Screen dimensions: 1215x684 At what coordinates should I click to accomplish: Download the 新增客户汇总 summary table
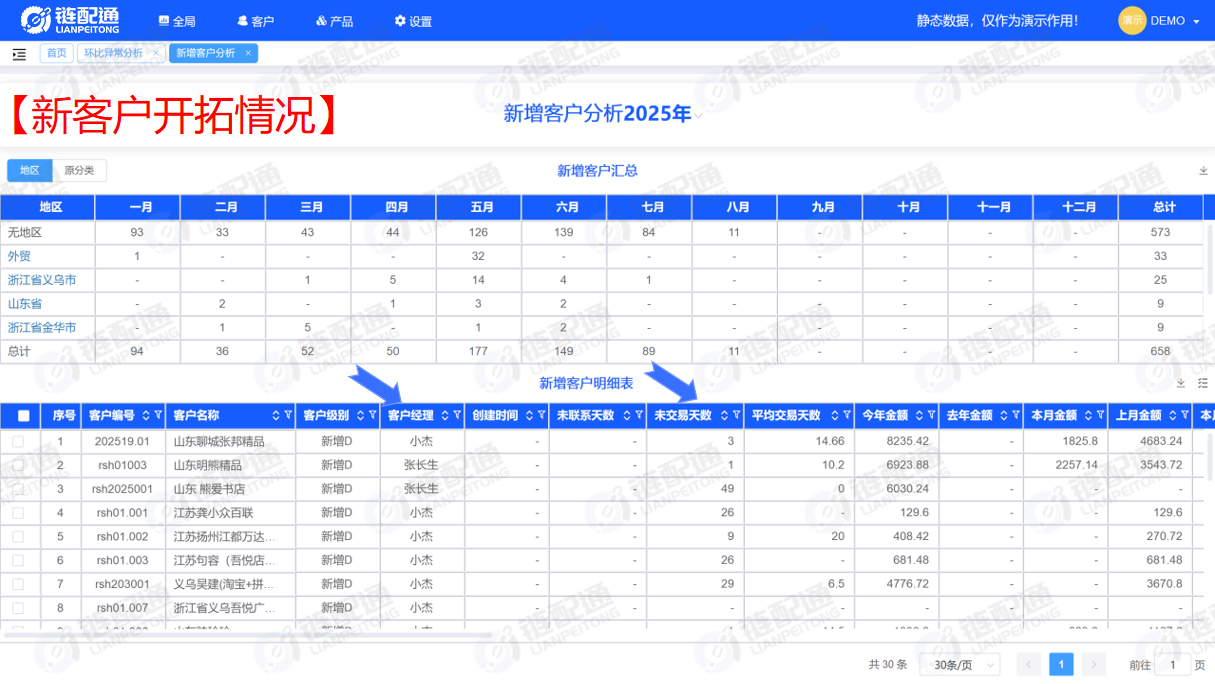(x=1203, y=171)
